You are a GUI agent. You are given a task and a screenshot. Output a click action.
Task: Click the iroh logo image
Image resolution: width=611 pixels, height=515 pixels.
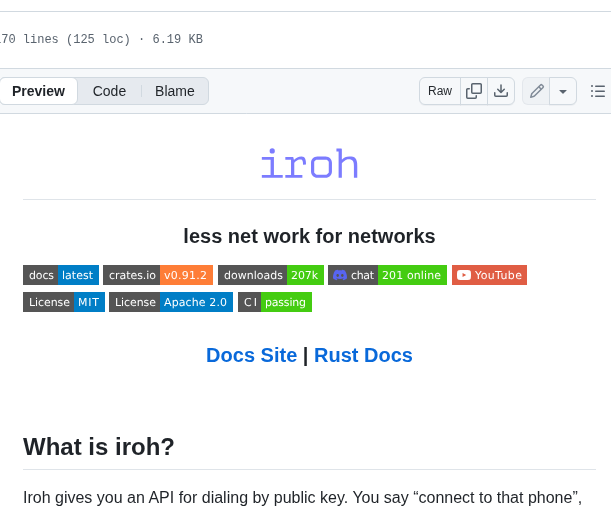(309, 164)
